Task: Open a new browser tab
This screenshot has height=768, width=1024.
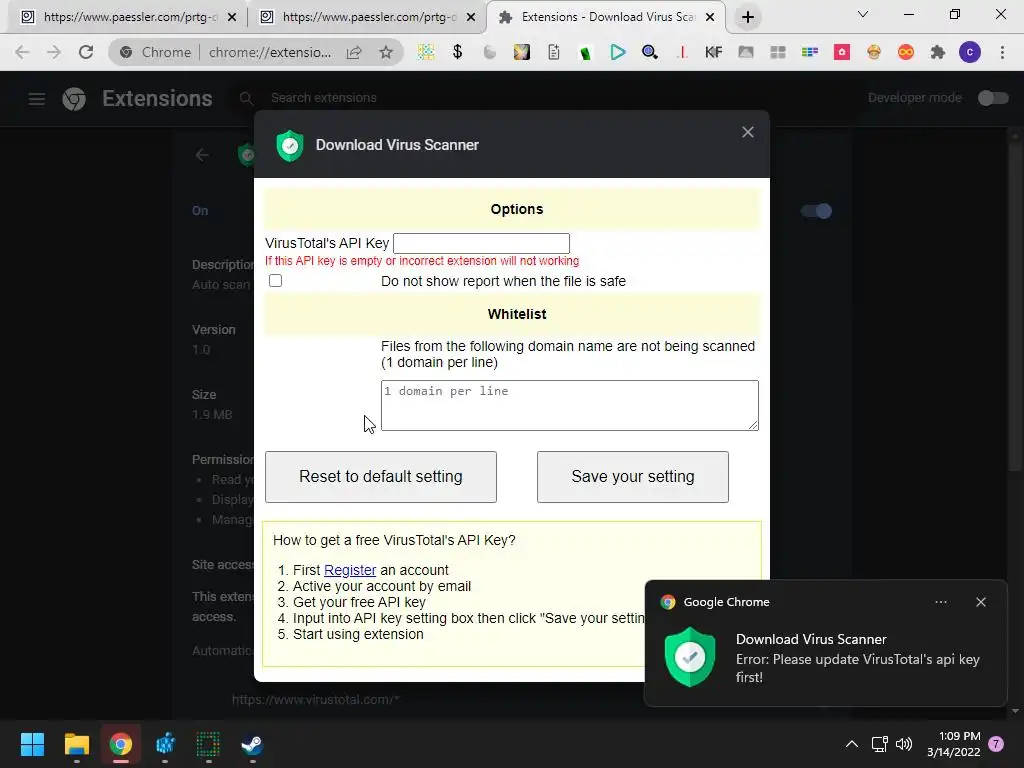Action: tap(748, 18)
